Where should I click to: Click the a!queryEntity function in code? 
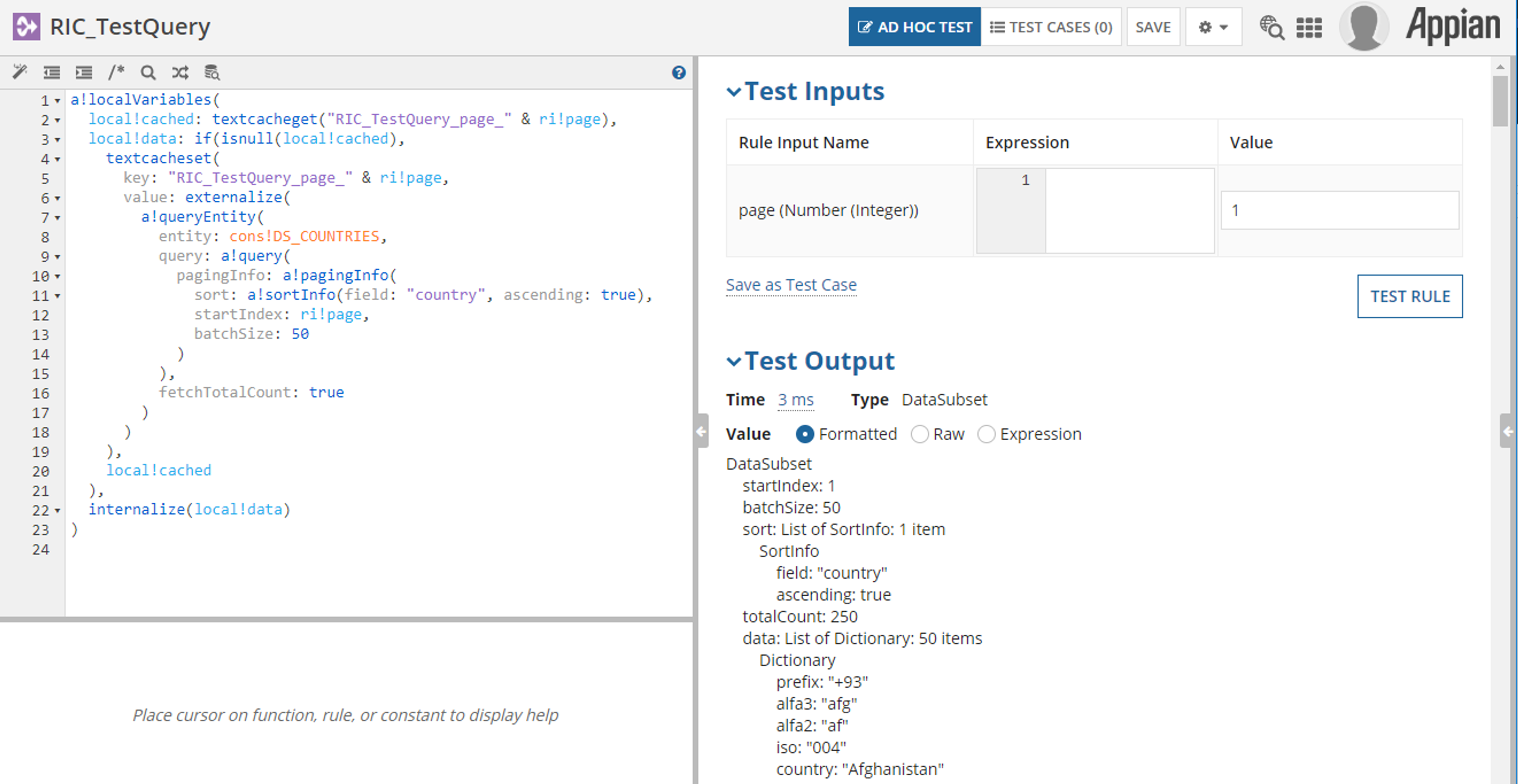tap(198, 217)
